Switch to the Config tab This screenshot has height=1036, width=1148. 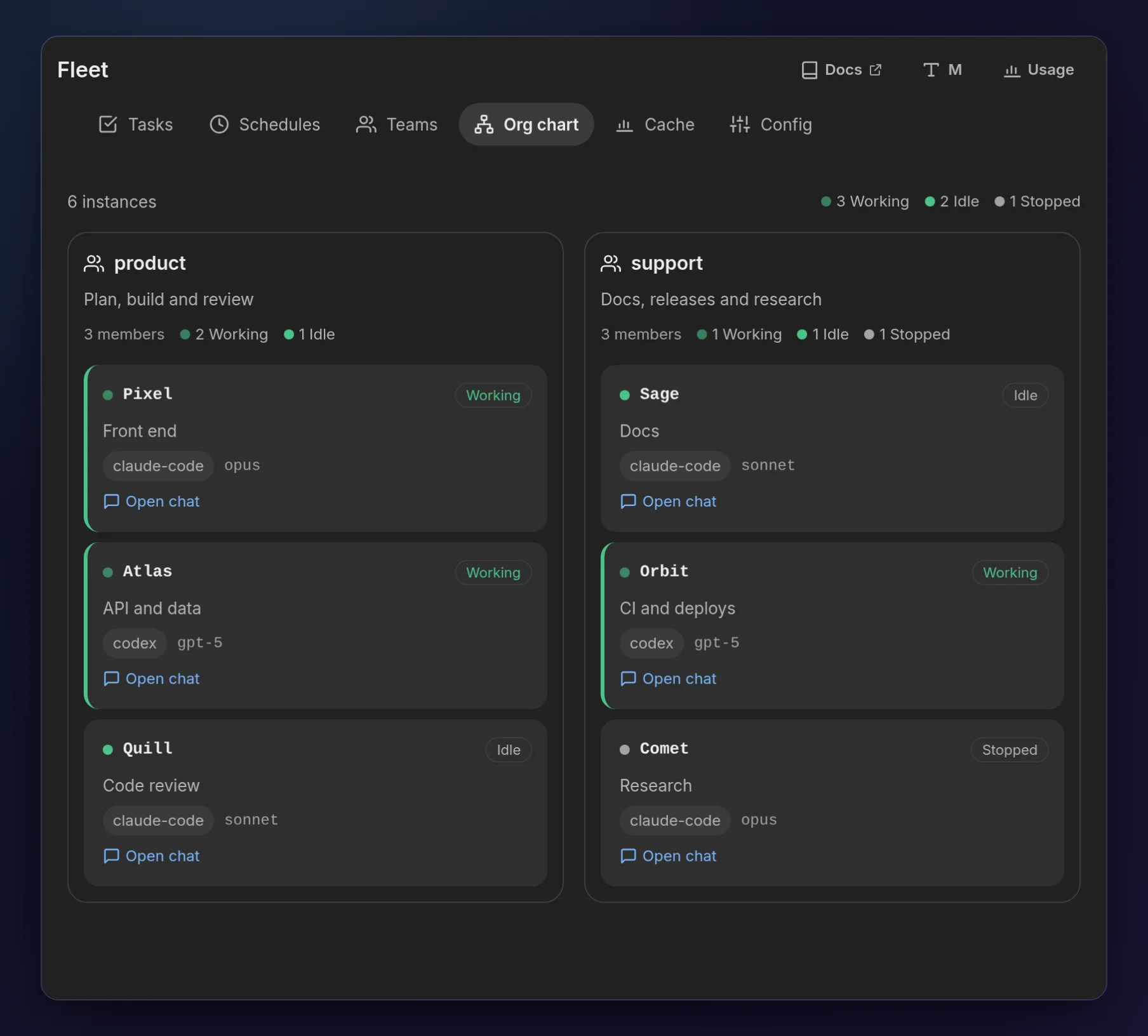pos(771,124)
